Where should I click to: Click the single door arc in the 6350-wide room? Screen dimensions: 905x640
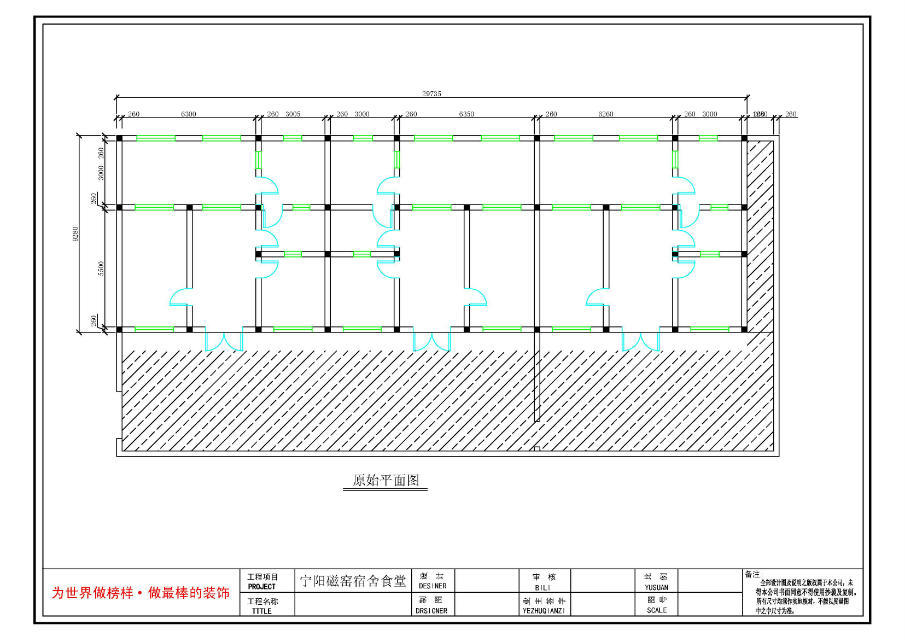(x=476, y=295)
